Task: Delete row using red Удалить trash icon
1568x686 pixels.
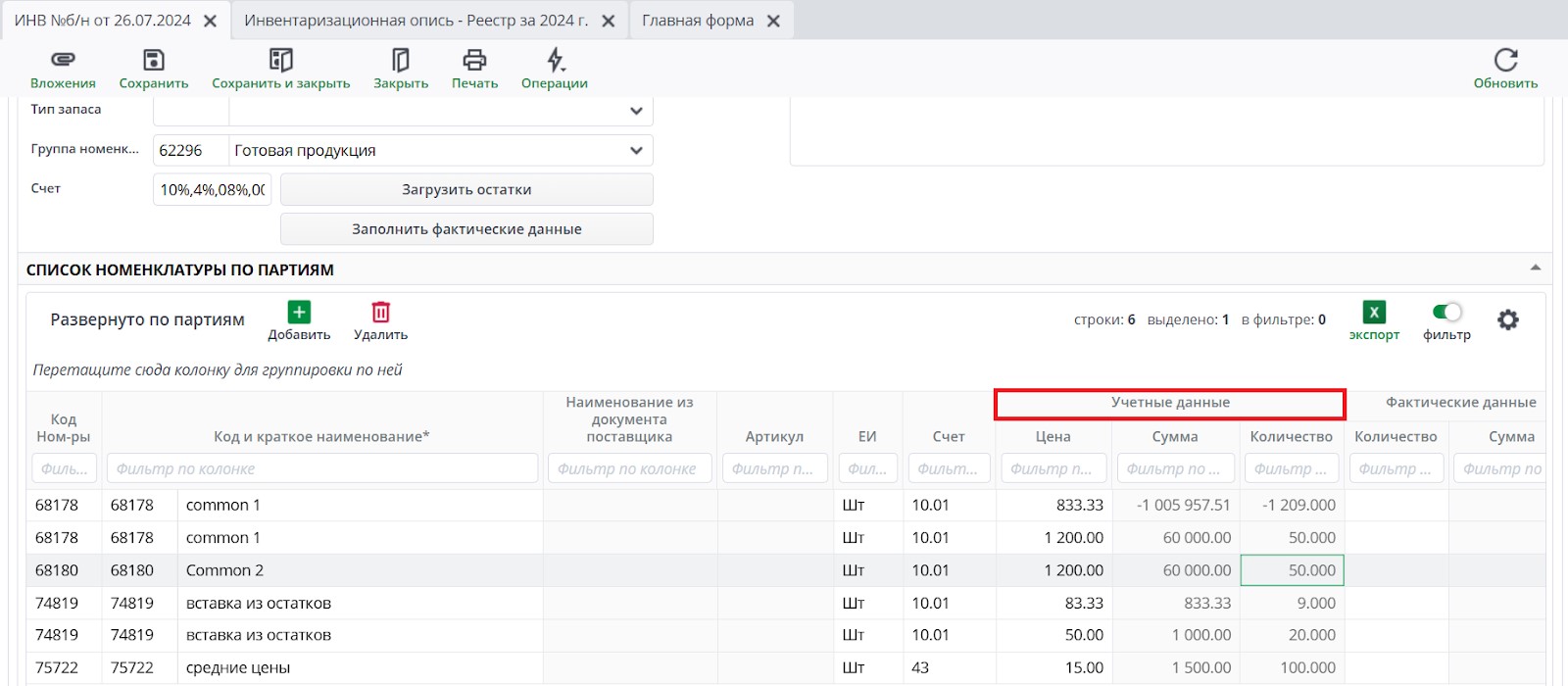Action: (x=380, y=313)
